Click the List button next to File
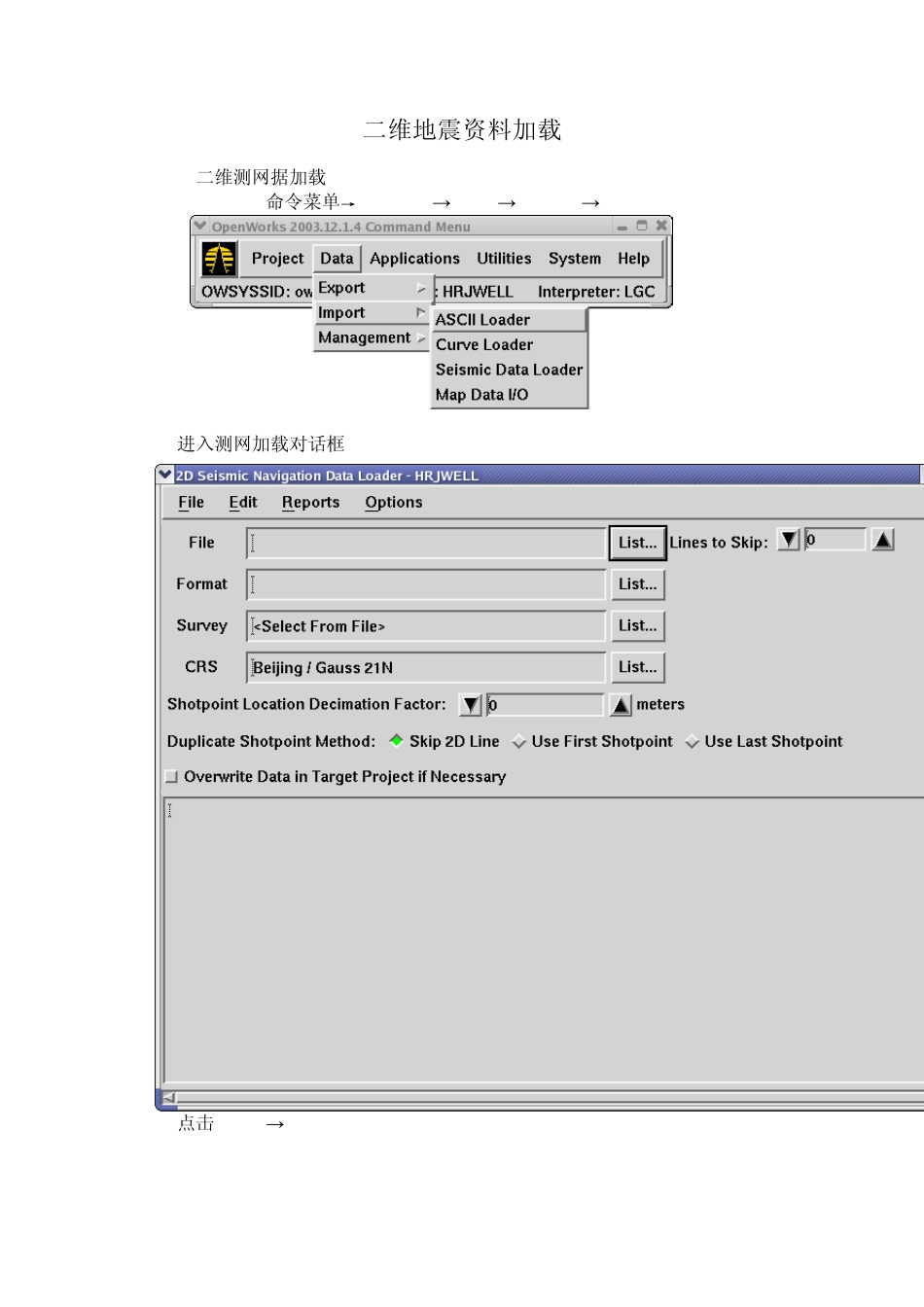924x1307 pixels. pos(637,543)
